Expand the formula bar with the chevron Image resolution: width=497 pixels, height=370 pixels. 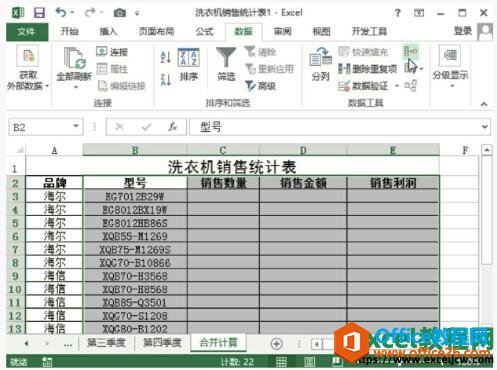tap(485, 127)
